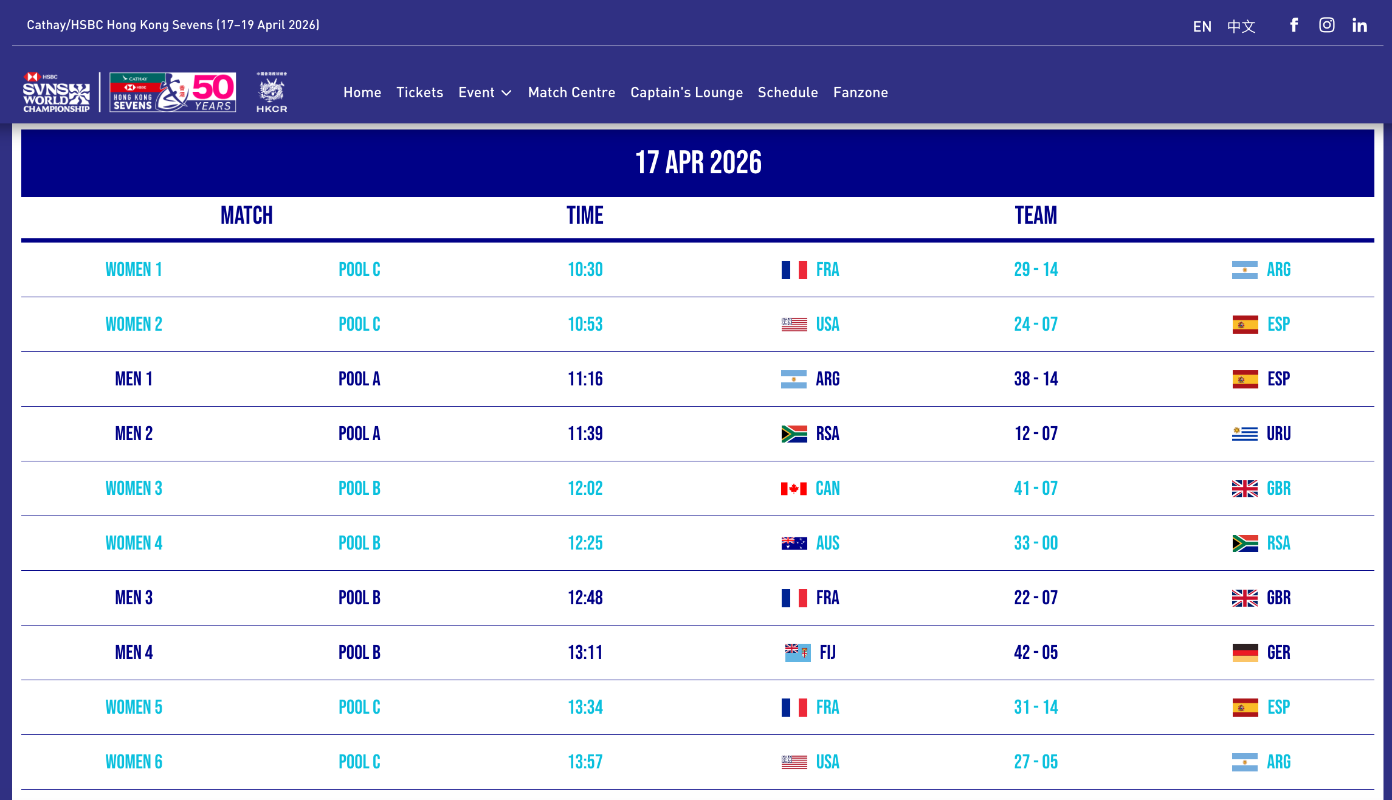
Task: Click the HKCR dragon logo
Action: coord(271,92)
